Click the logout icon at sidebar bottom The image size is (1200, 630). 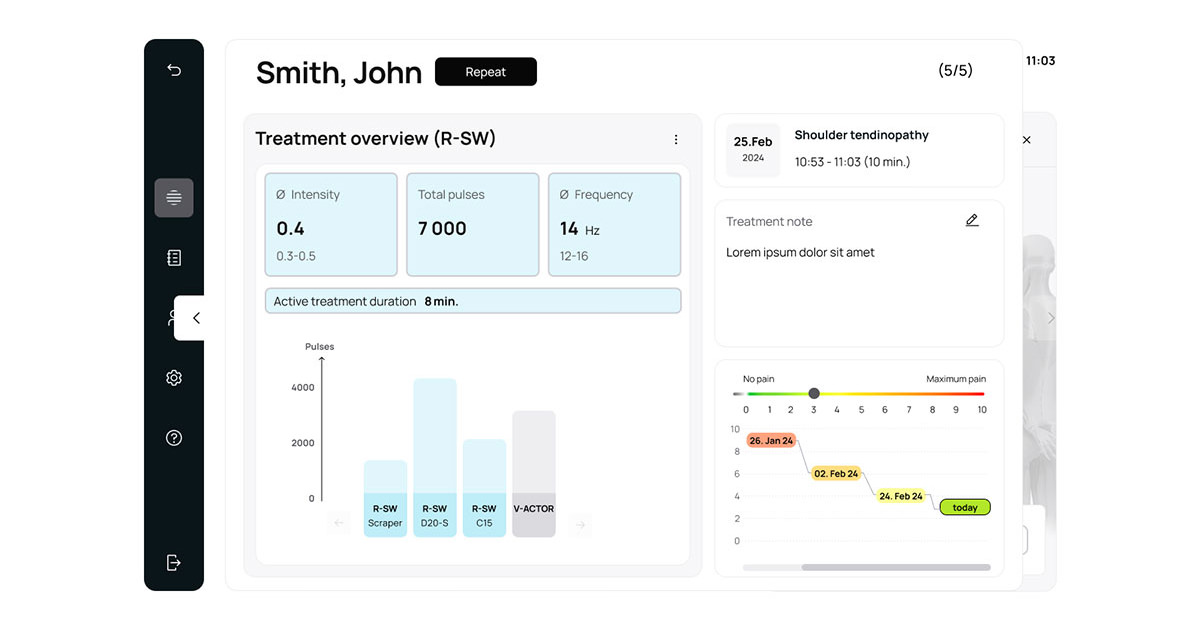(x=174, y=562)
